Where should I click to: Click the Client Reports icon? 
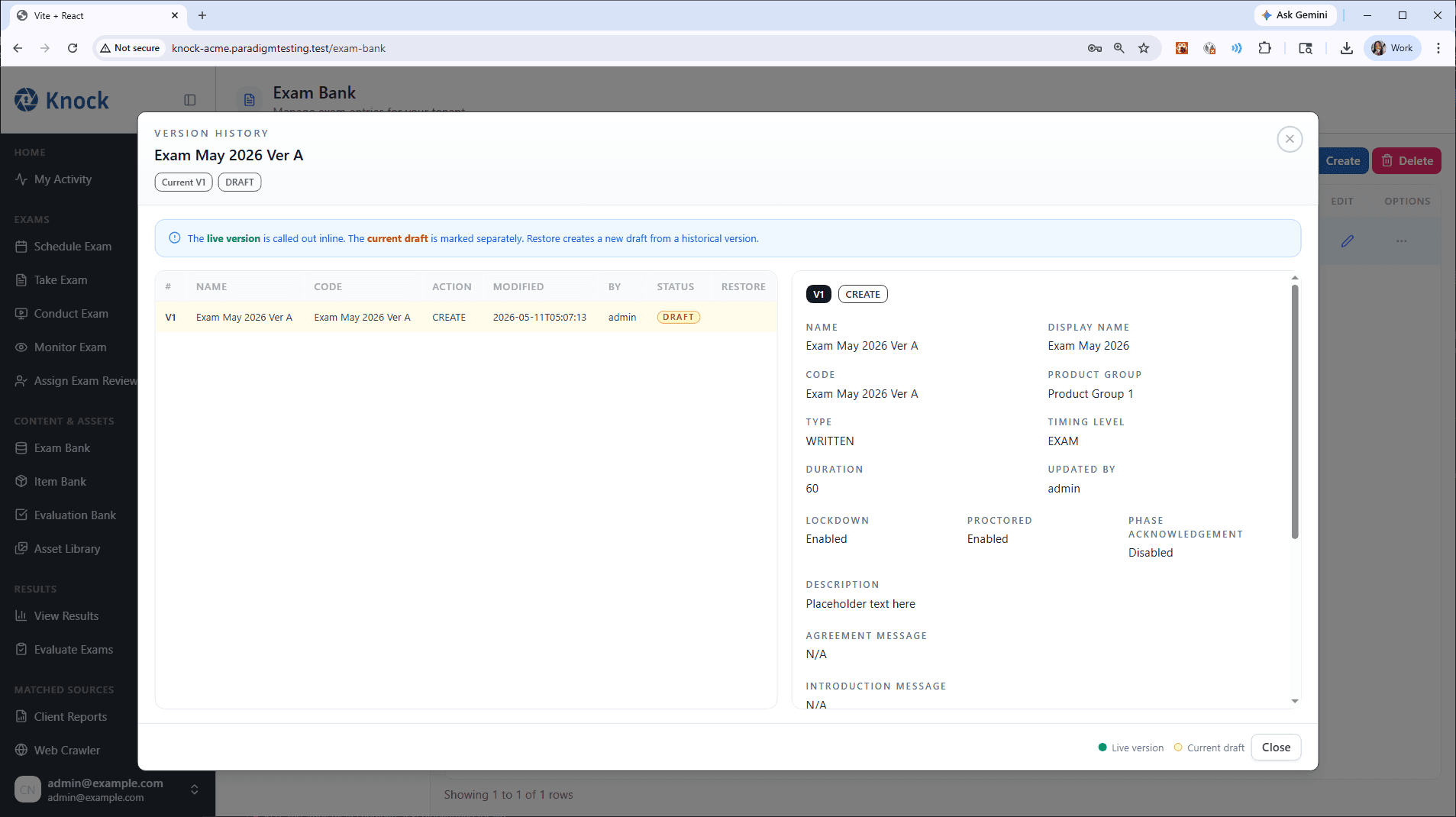coord(21,717)
